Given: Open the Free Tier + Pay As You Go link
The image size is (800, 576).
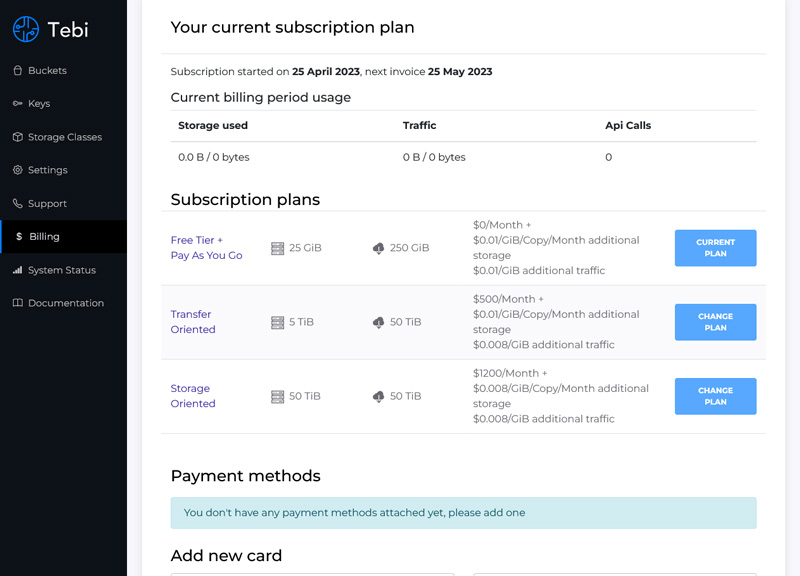Looking at the screenshot, I should pyautogui.click(x=206, y=248).
